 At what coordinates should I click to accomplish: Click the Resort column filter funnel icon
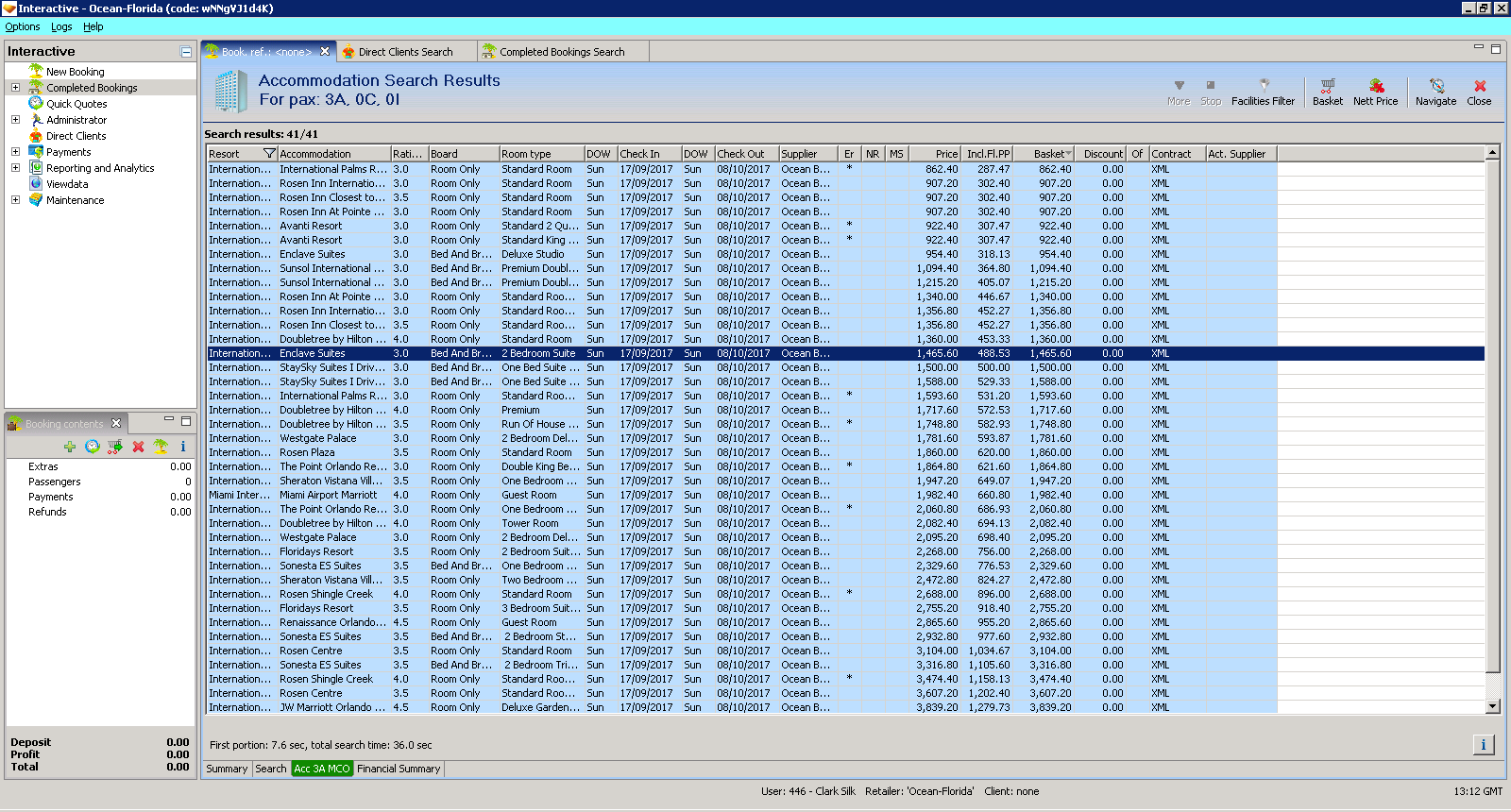coord(269,154)
